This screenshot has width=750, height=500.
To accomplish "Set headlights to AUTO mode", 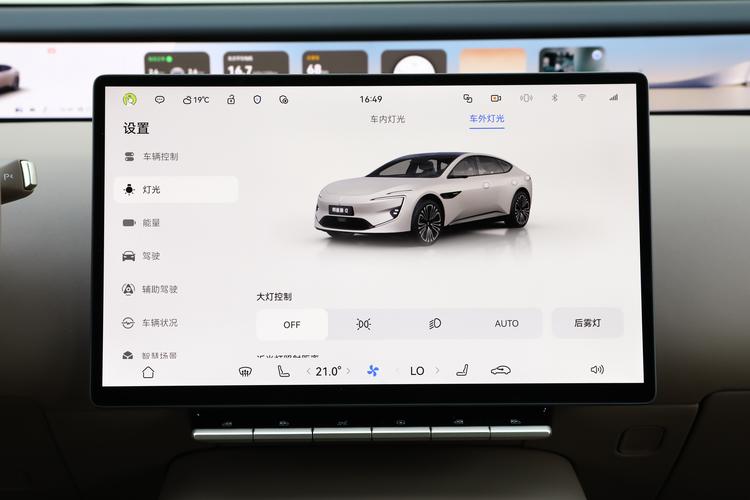I will point(507,324).
